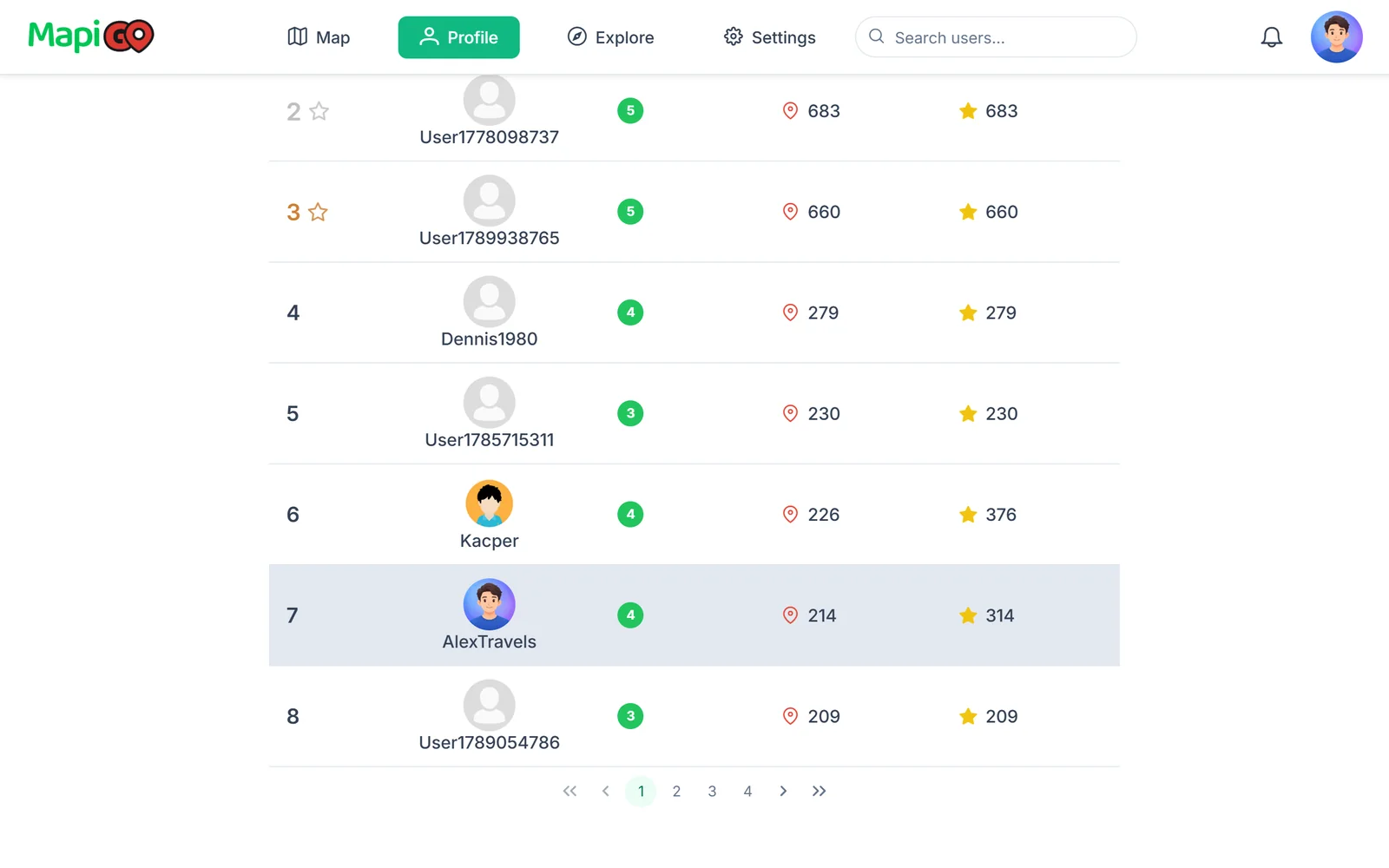
Task: Go to pagination page 4
Action: (x=747, y=791)
